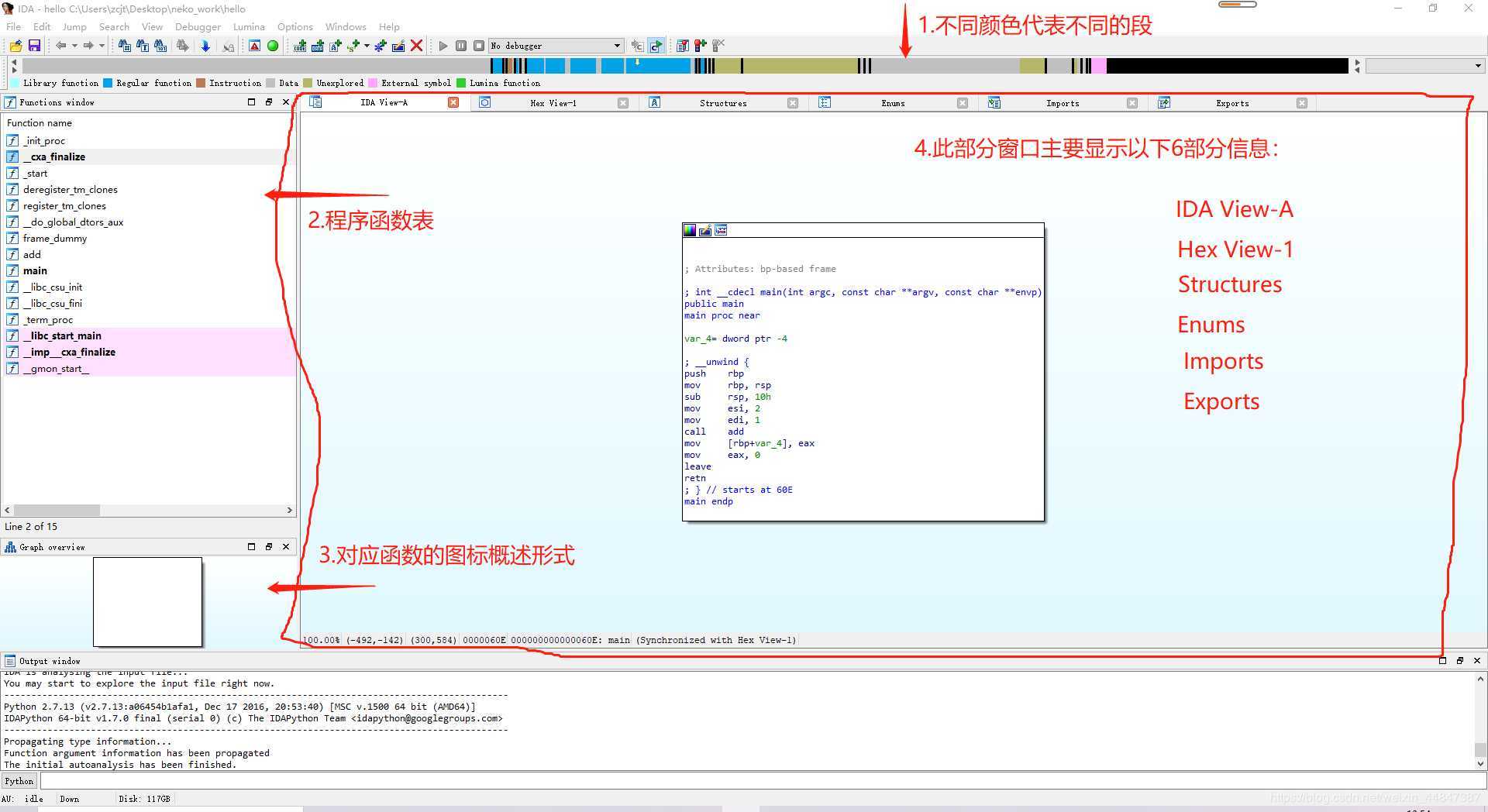Click the red X delete toolbar icon
Screen dimensions: 1488x812
(x=416, y=46)
